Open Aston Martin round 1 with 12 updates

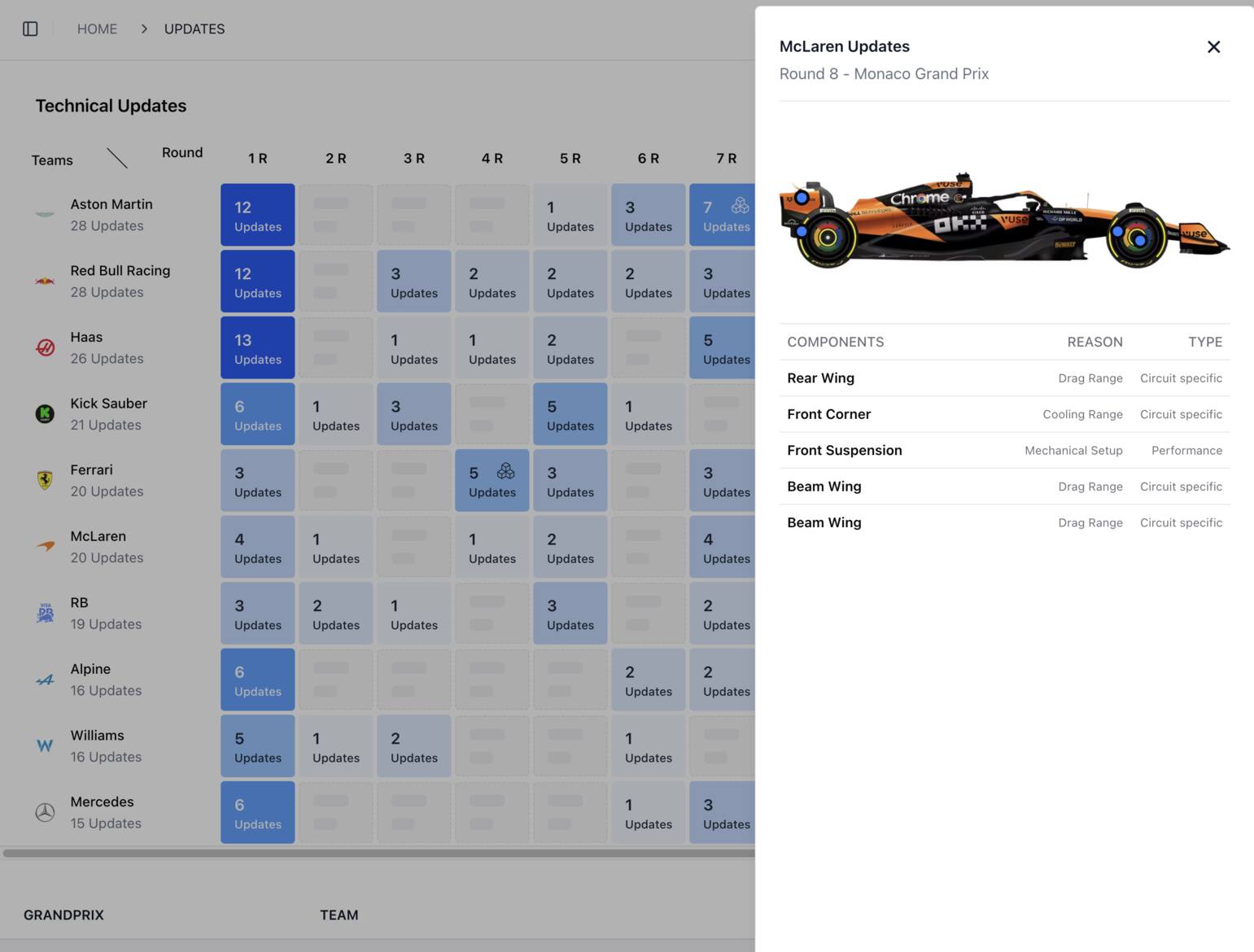[x=258, y=215]
